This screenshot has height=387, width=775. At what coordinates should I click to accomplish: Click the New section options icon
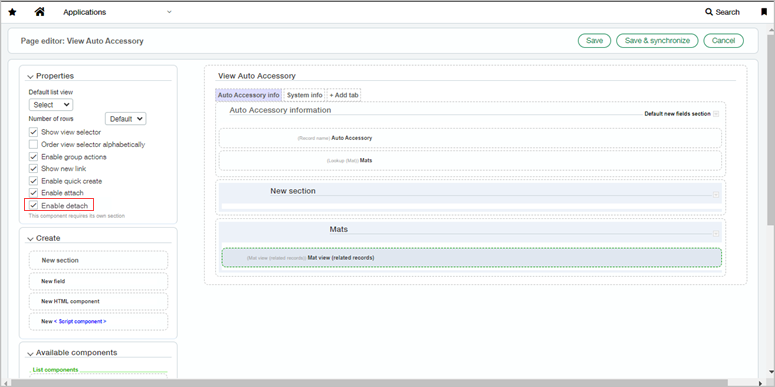716,195
